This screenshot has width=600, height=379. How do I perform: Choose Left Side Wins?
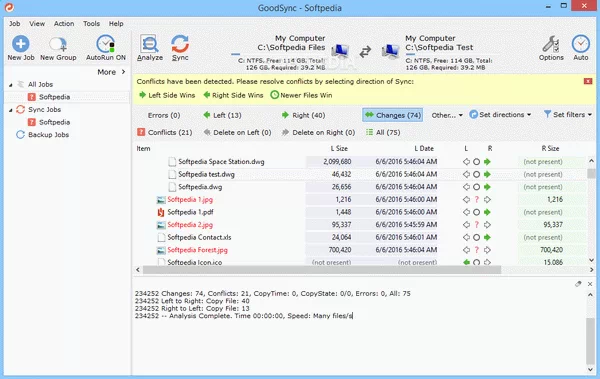click(x=167, y=95)
